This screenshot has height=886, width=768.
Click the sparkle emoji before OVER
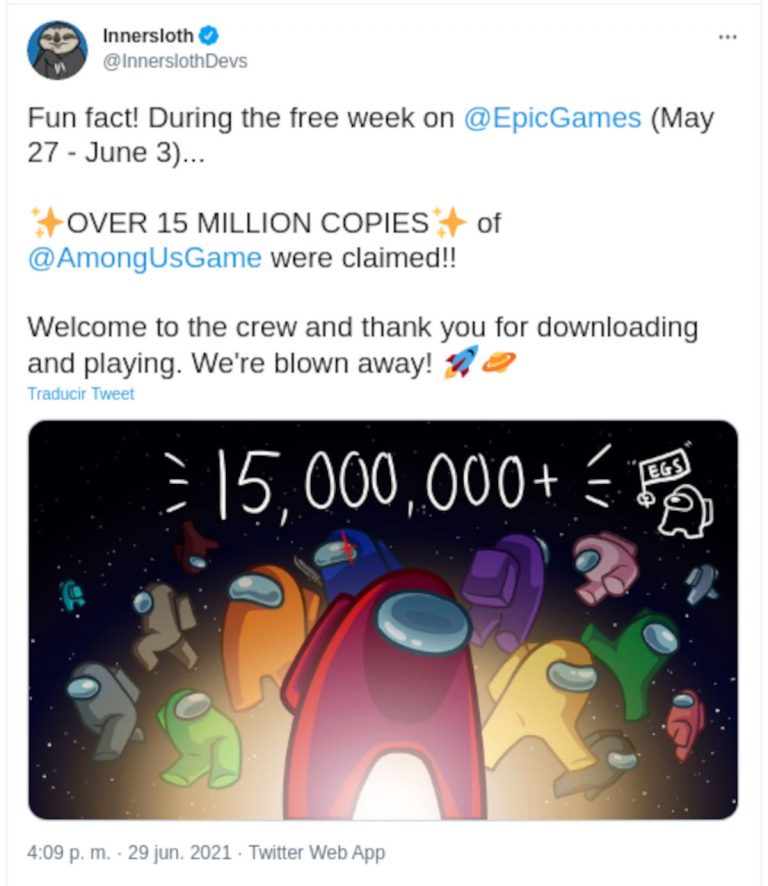[x=47, y=222]
